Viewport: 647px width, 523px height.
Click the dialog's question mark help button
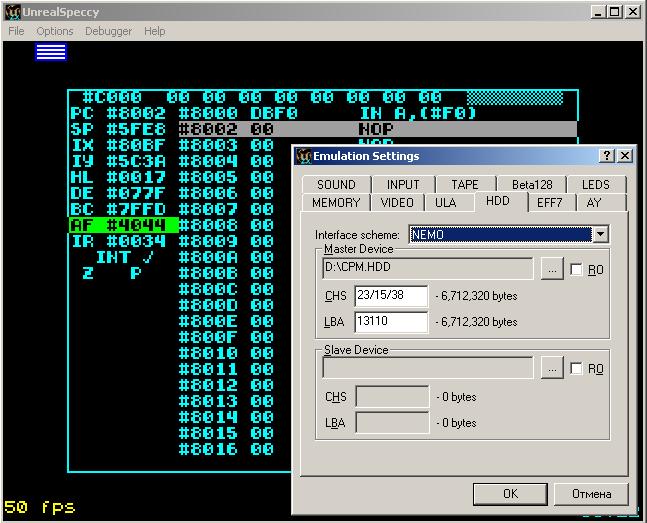click(x=606, y=156)
